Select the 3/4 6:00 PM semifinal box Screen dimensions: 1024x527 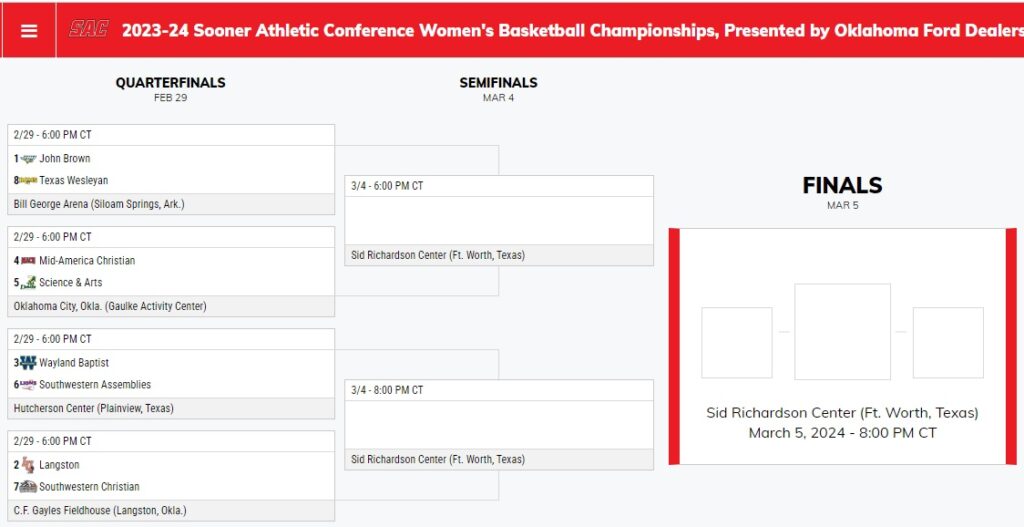click(499, 221)
